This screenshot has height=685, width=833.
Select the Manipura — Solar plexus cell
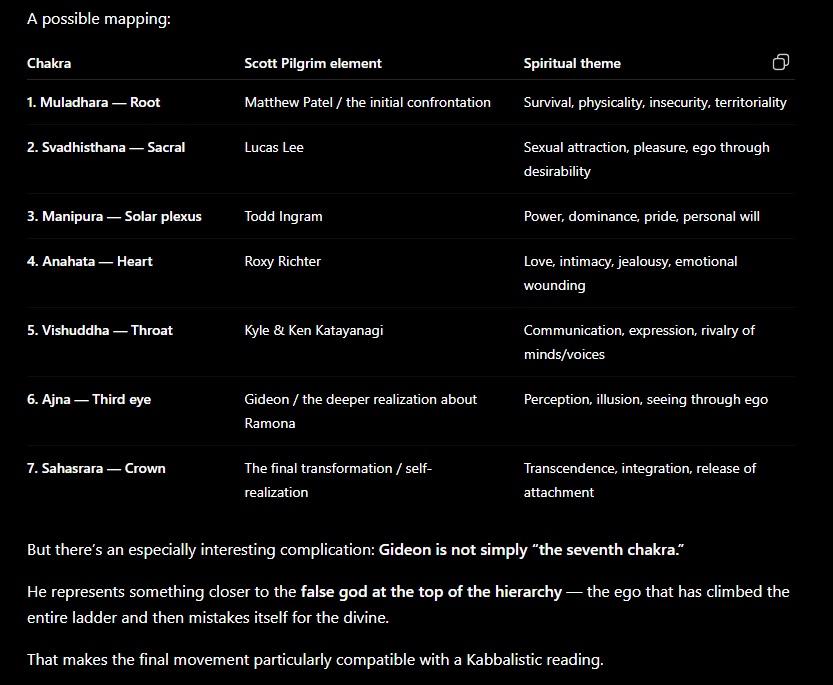point(114,216)
